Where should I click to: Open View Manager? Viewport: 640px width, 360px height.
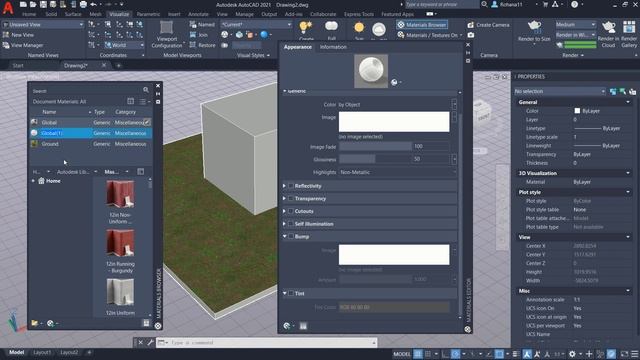click(23, 45)
